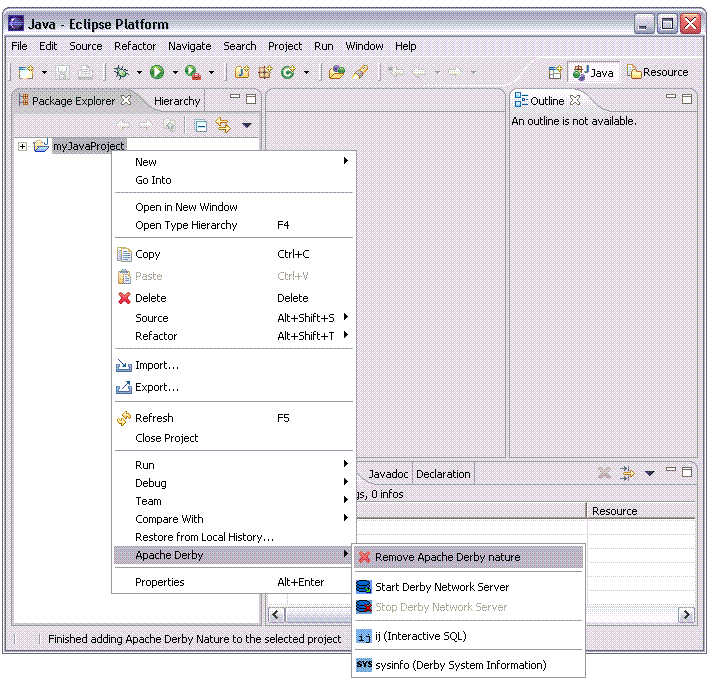Click the Open Type toolbar icon
Screen dimensions: 713x685
[x=337, y=72]
